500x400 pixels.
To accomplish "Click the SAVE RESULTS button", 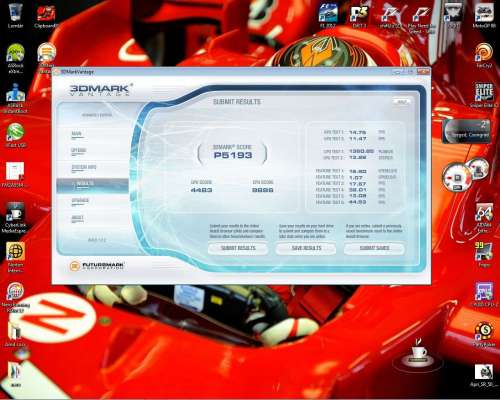I will click(x=306, y=248).
